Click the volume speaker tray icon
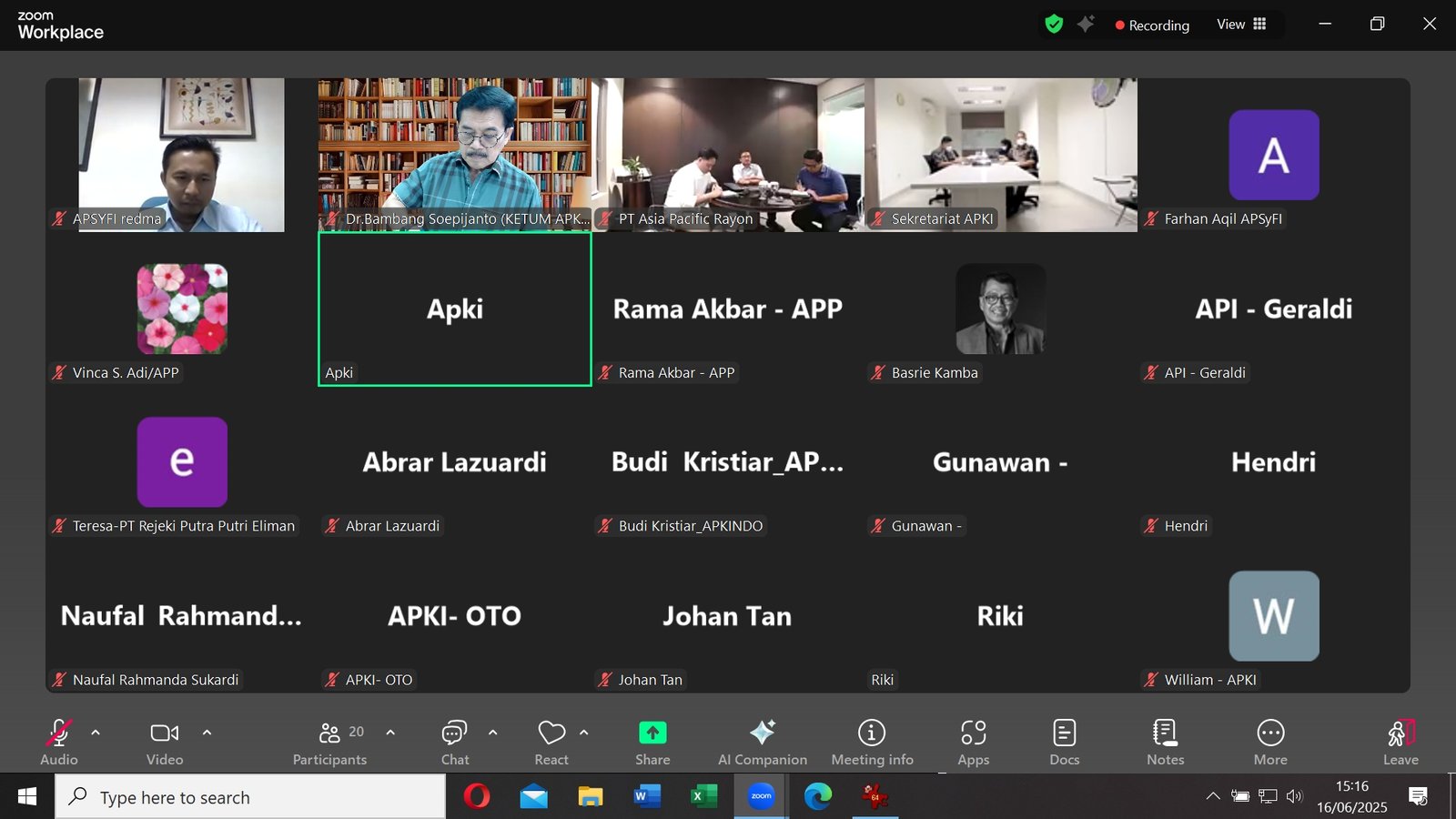1456x819 pixels. pos(1295,796)
